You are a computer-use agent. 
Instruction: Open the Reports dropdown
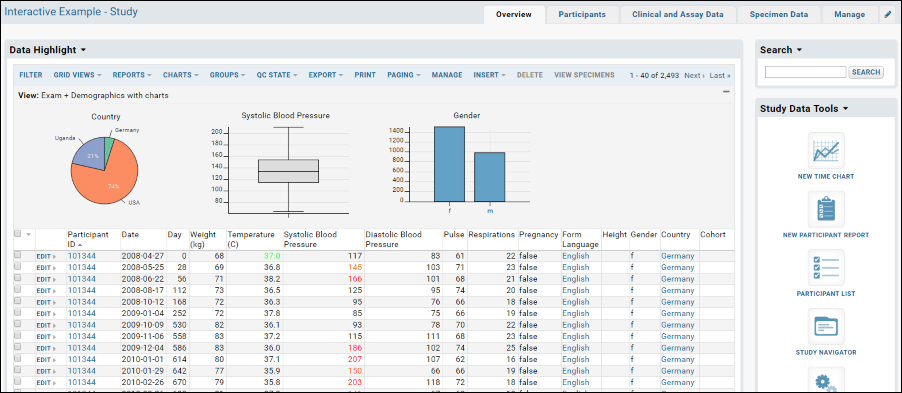coord(132,75)
